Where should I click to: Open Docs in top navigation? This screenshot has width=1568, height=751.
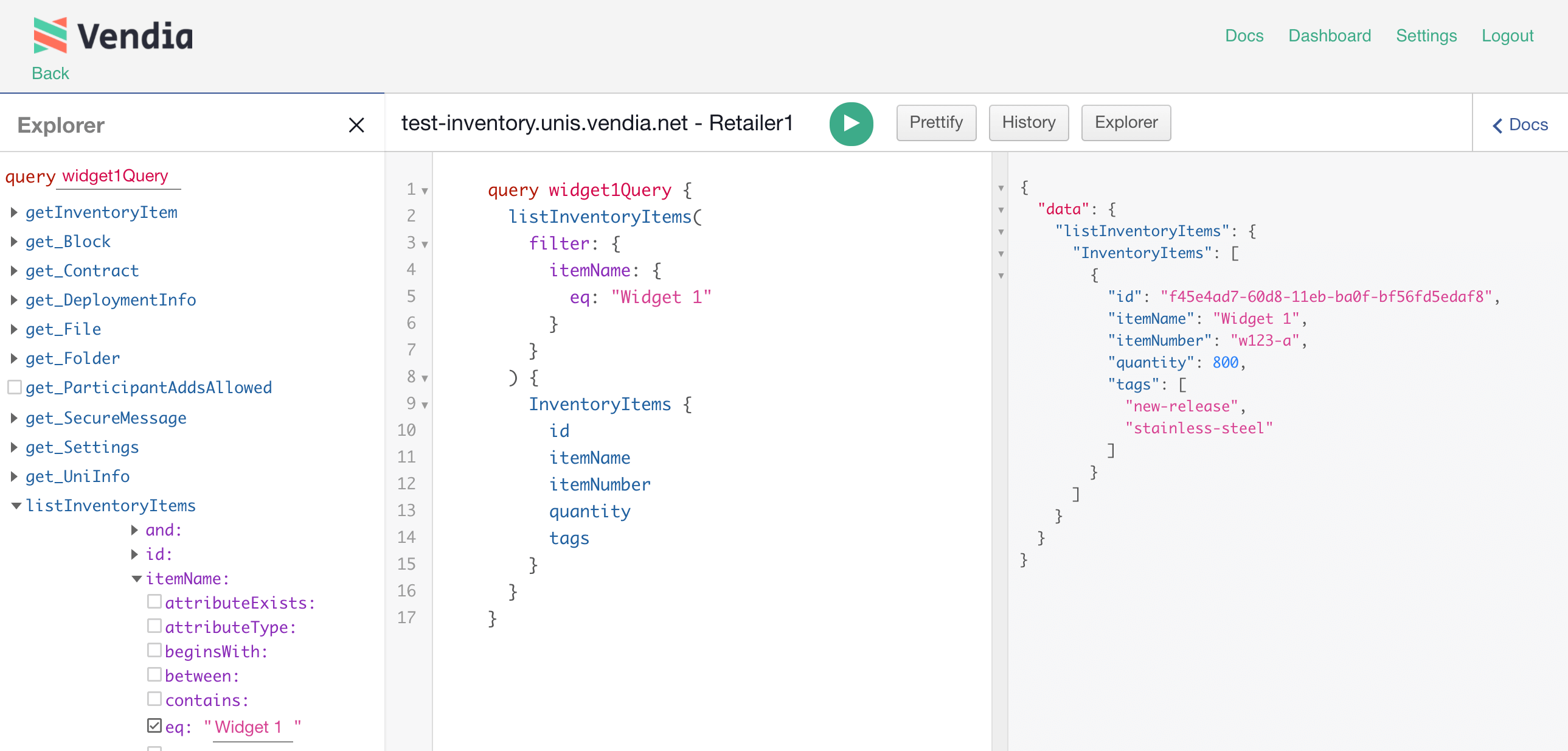point(1244,36)
